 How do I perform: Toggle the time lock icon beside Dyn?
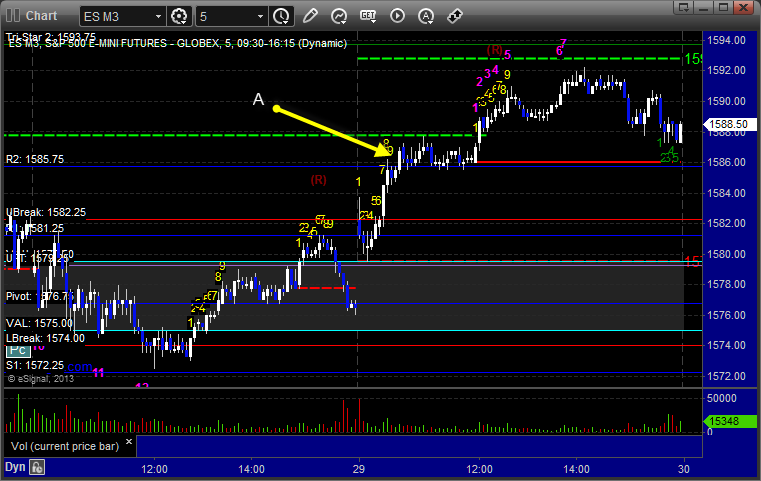[37, 467]
